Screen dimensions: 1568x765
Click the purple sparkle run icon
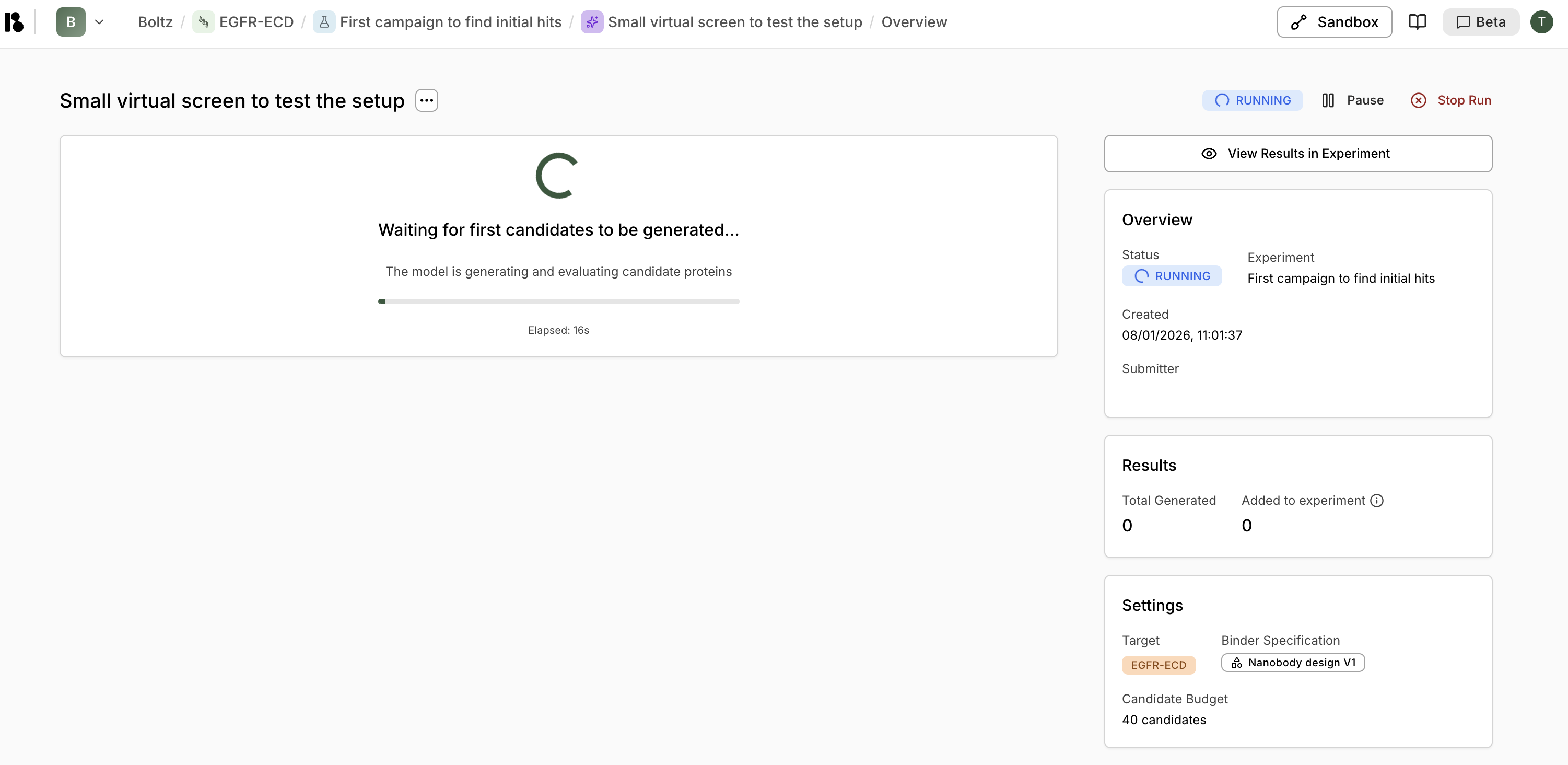591,22
